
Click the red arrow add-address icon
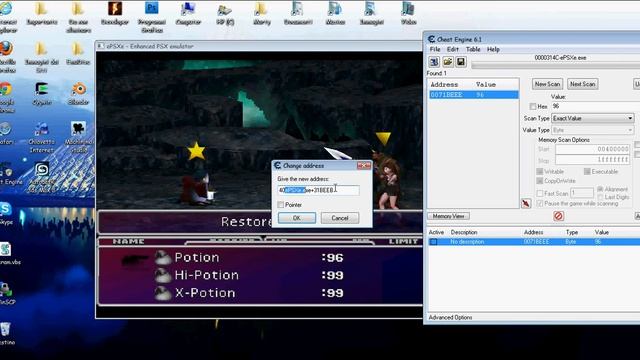(x=526, y=203)
